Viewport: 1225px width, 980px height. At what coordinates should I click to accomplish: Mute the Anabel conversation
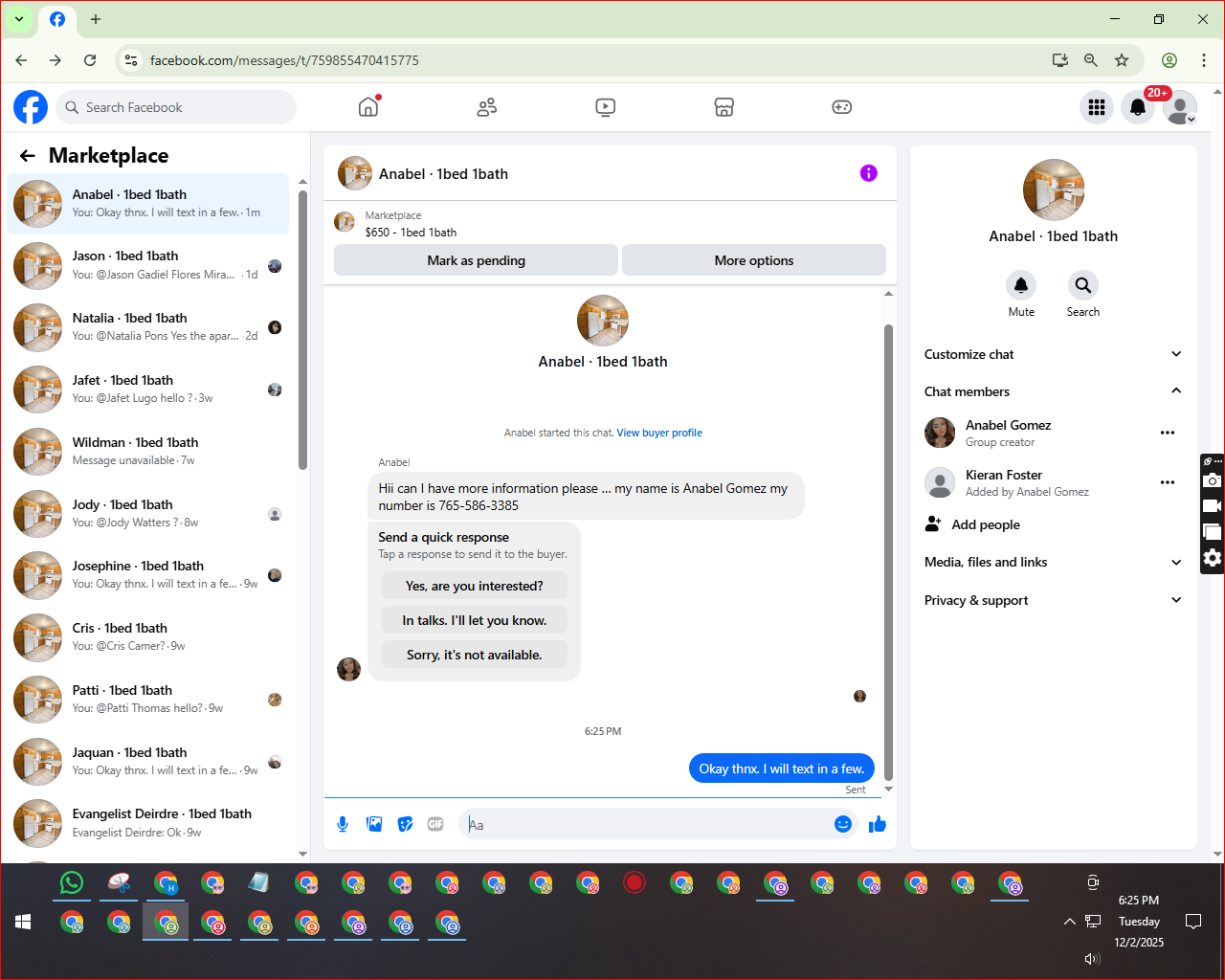[1021, 285]
